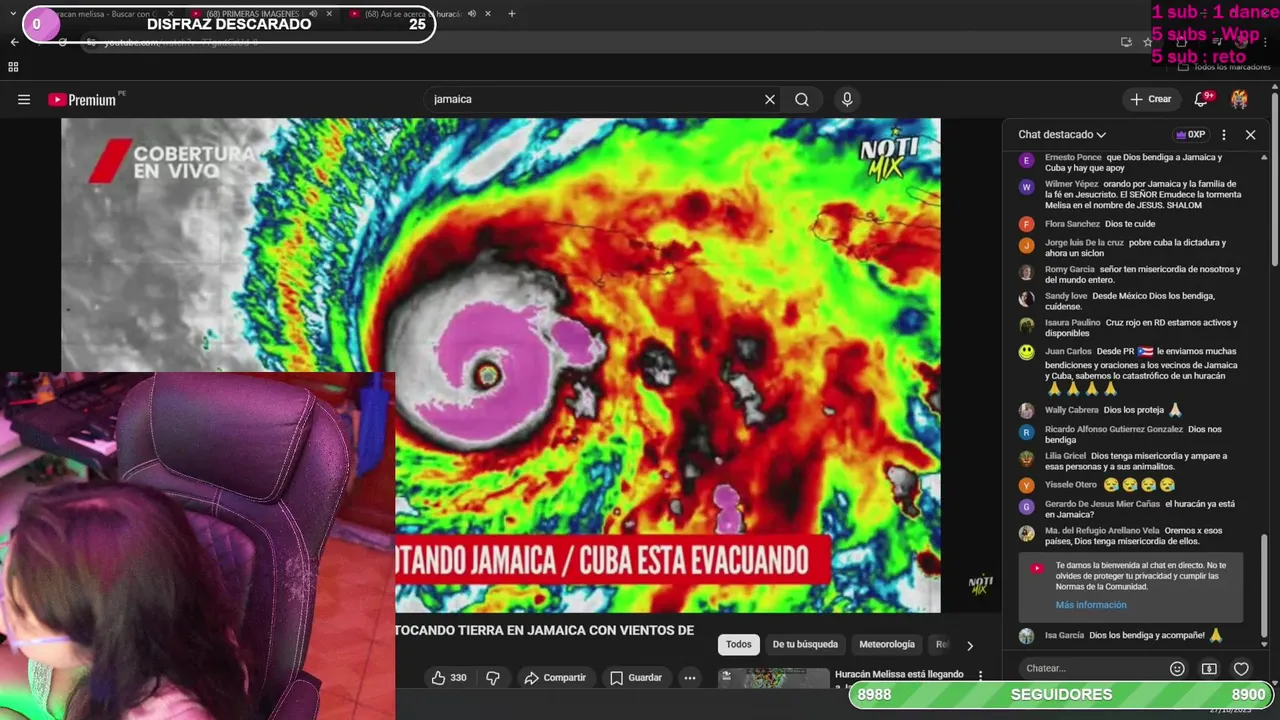Bookmark this page with star icon
The width and height of the screenshot is (1280, 720).
coord(1148,42)
